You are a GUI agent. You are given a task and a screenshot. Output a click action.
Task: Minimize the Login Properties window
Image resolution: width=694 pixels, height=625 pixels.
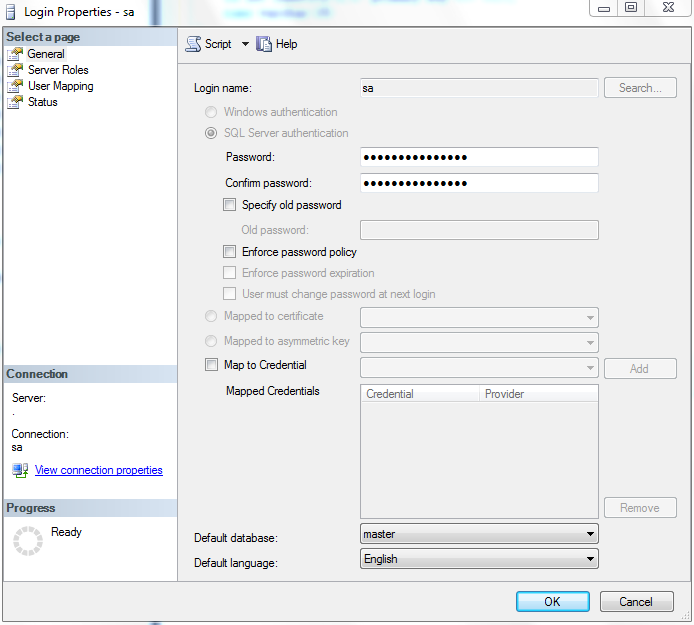coord(604,8)
